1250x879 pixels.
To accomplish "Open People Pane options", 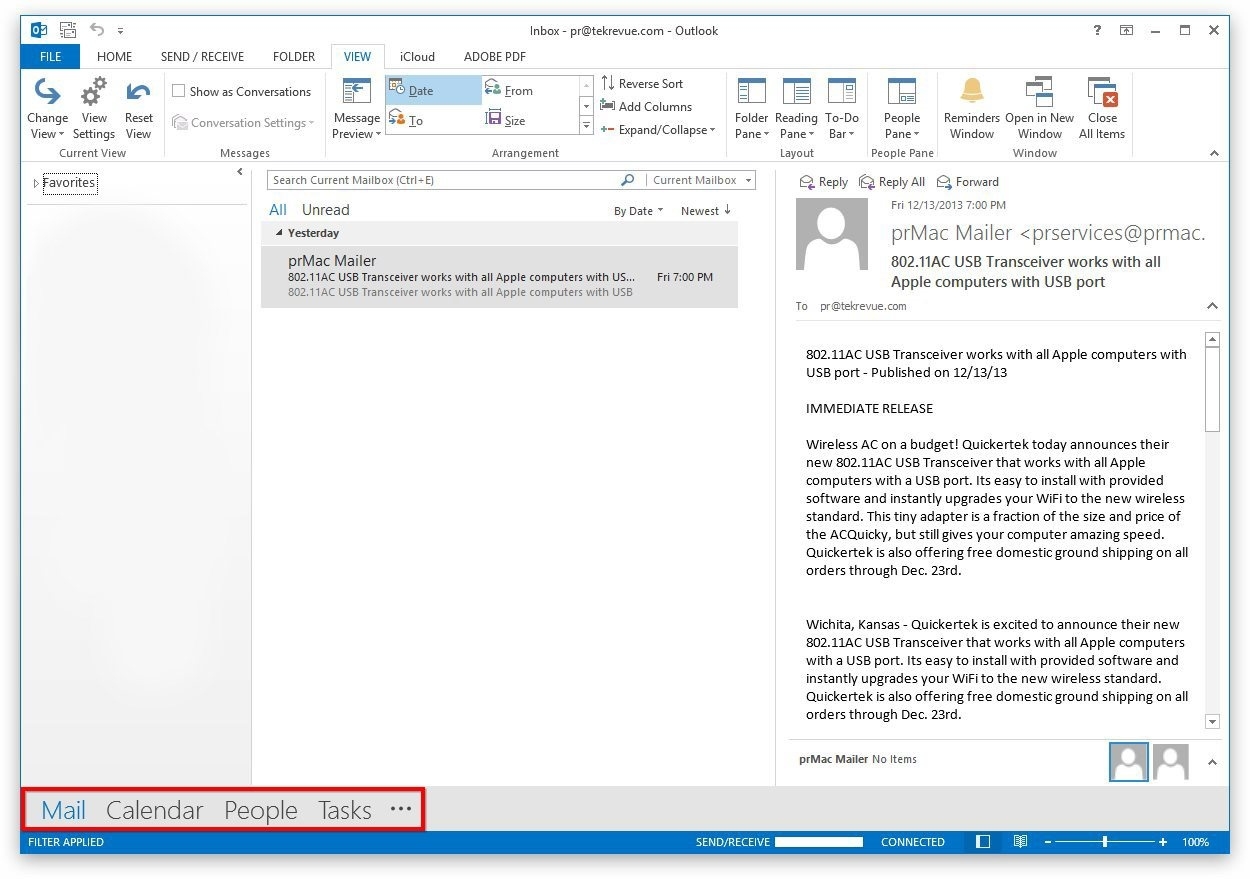I will coord(902,109).
